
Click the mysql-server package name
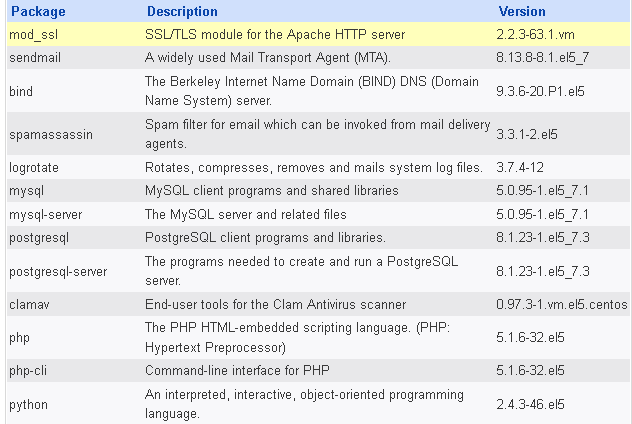(45, 214)
